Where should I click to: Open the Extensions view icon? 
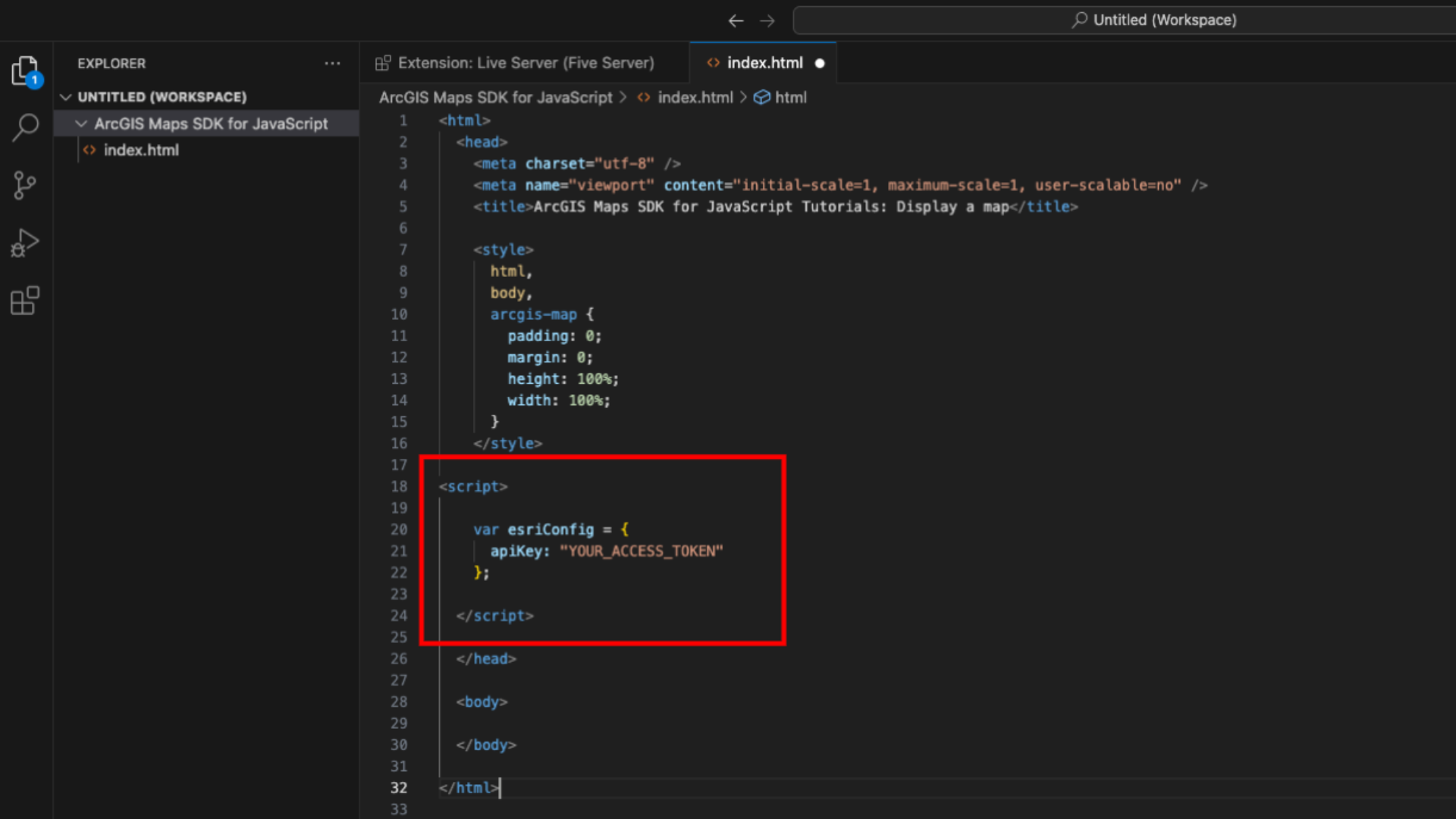pyautogui.click(x=25, y=301)
